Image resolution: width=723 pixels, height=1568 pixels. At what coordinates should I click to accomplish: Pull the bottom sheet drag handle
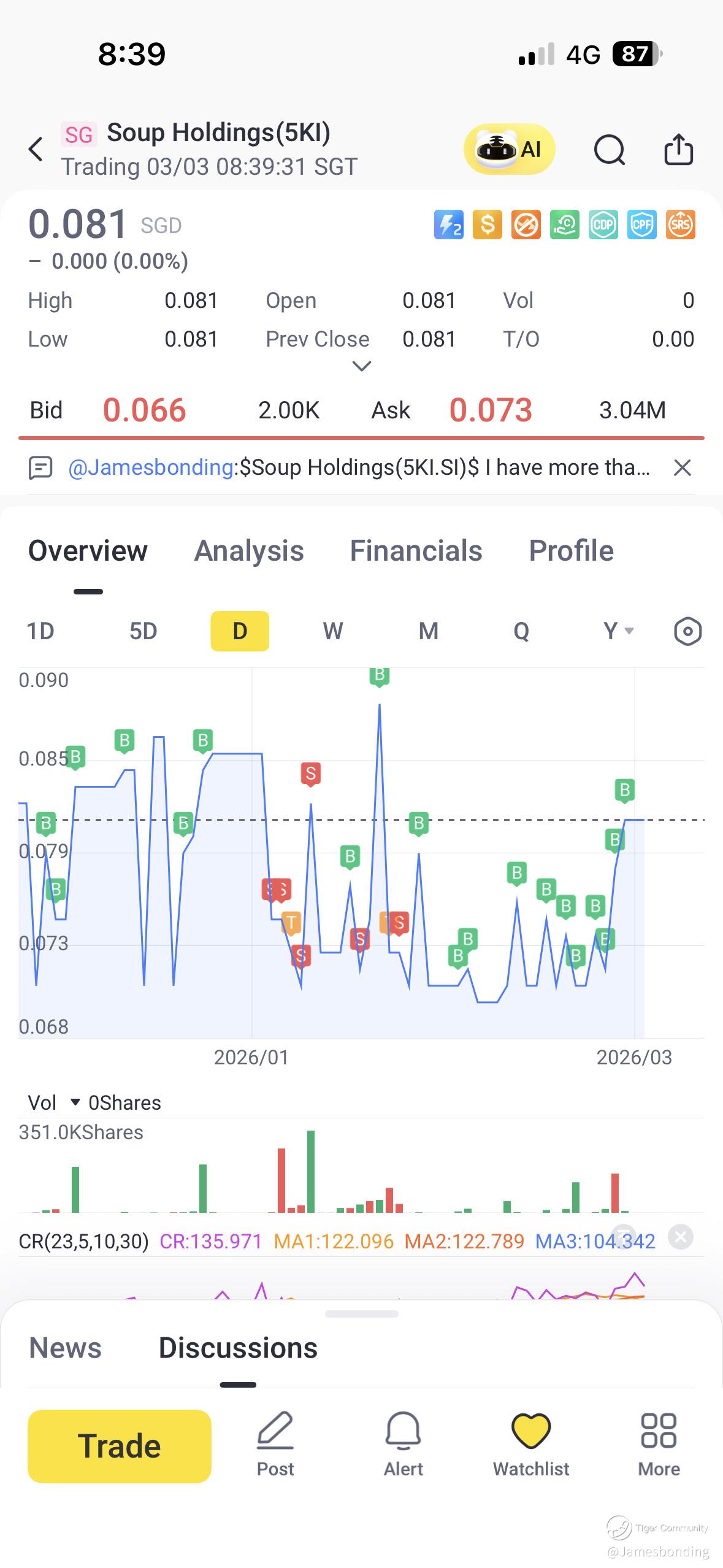pyautogui.click(x=362, y=1314)
